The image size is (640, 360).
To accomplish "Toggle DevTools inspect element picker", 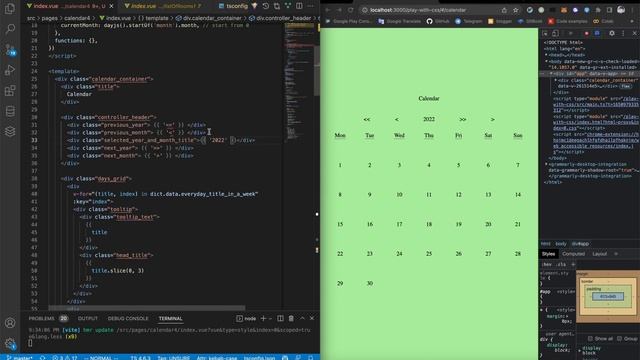I will (545, 33).
